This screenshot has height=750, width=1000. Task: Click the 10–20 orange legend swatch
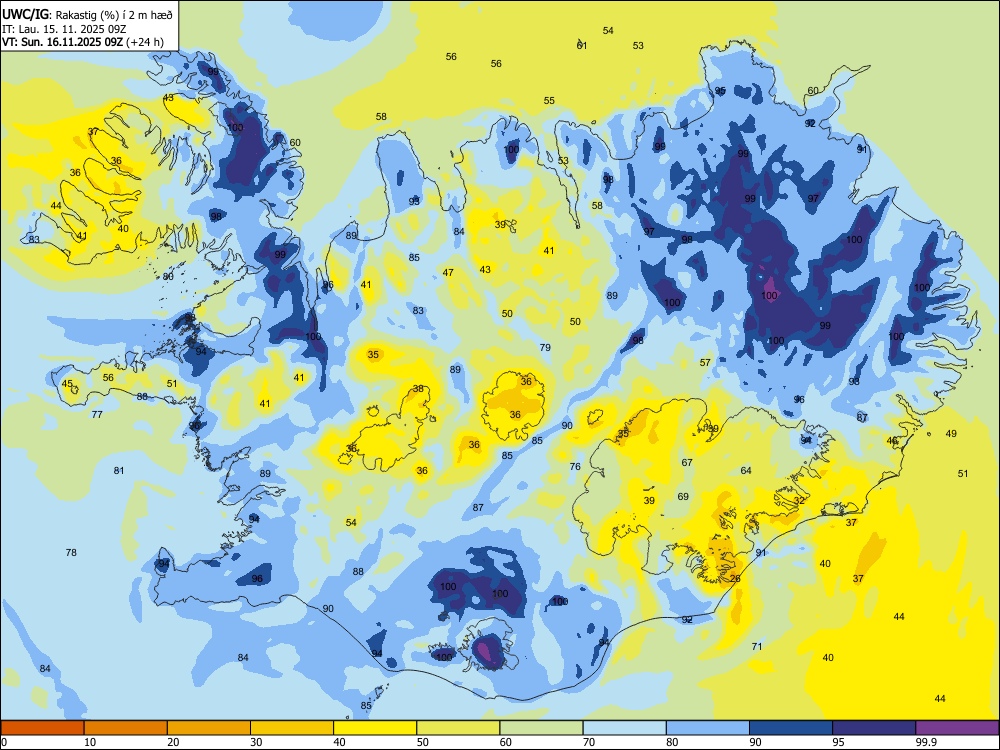[x=126, y=728]
